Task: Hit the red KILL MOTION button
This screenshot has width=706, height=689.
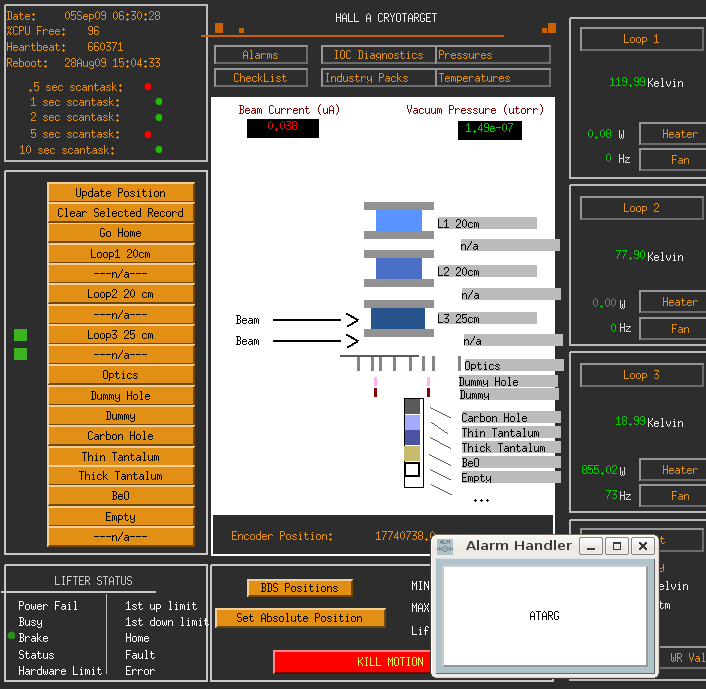Action: 352,662
